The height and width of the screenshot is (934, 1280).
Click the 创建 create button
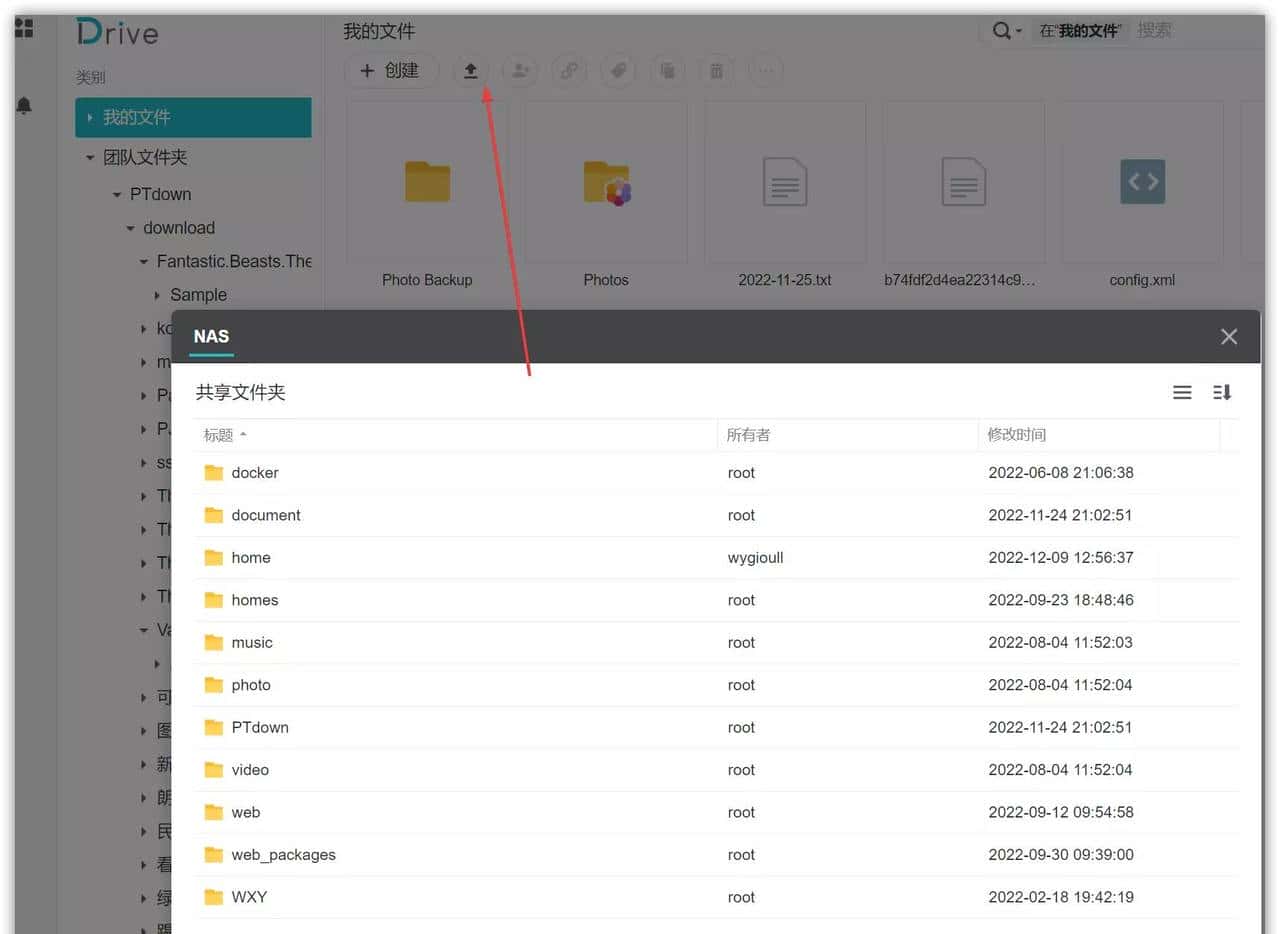coord(390,71)
